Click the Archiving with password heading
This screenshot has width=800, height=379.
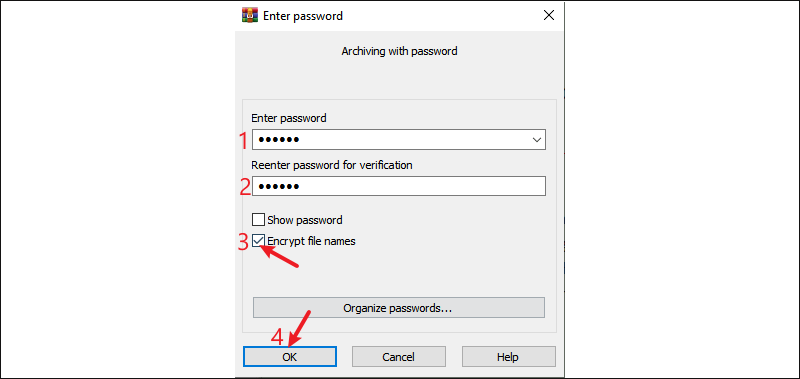(x=399, y=51)
